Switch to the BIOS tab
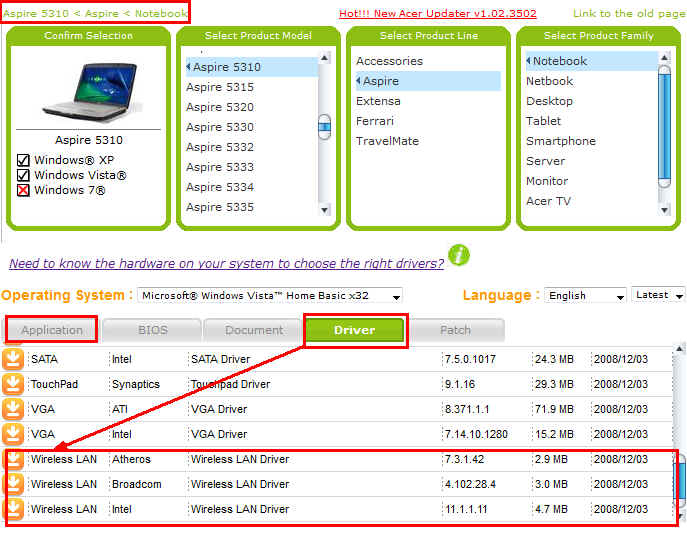 152,330
